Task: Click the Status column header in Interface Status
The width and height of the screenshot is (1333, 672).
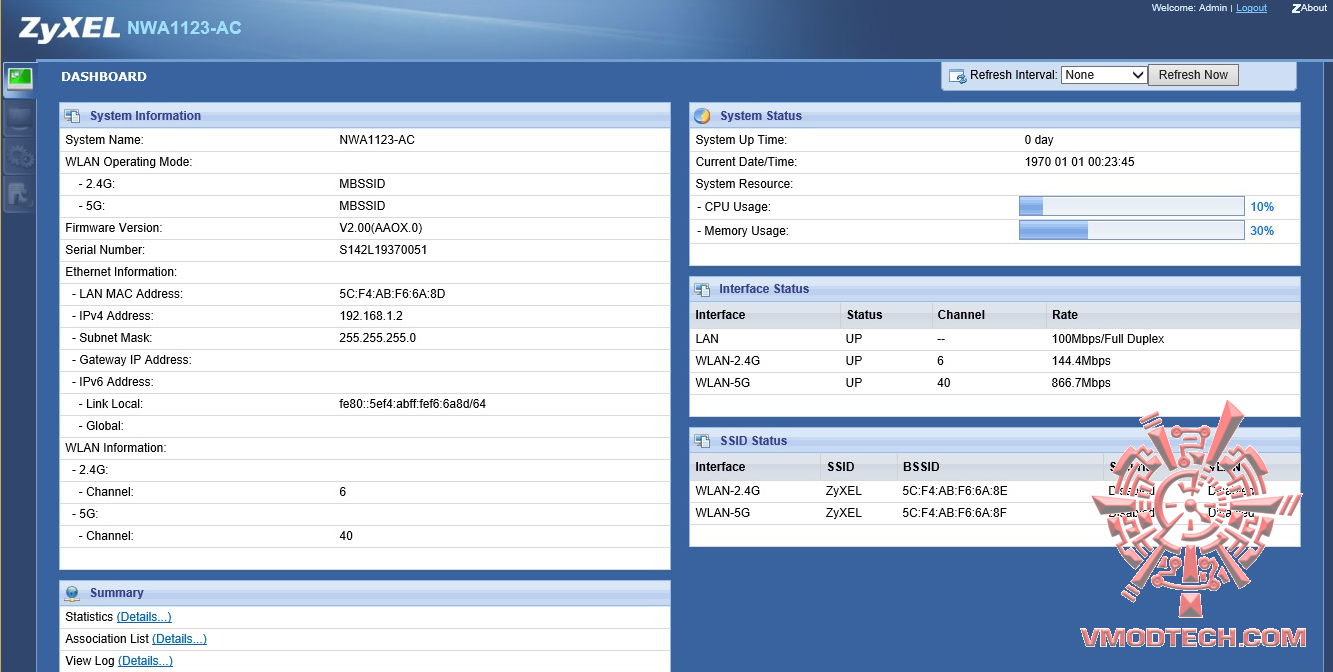Action: click(864, 315)
